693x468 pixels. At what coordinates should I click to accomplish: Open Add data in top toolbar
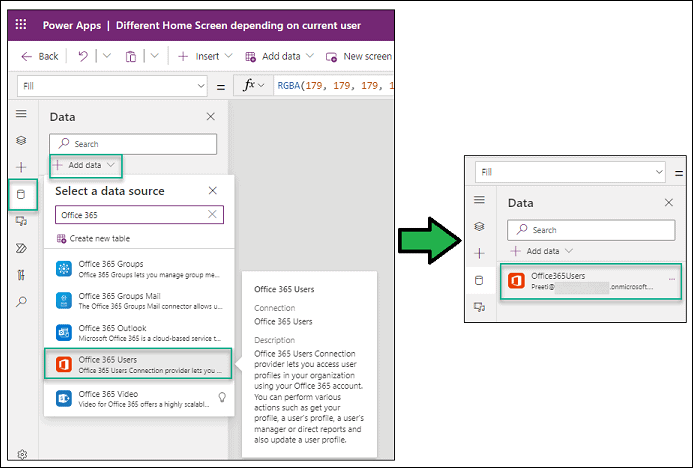[279, 57]
